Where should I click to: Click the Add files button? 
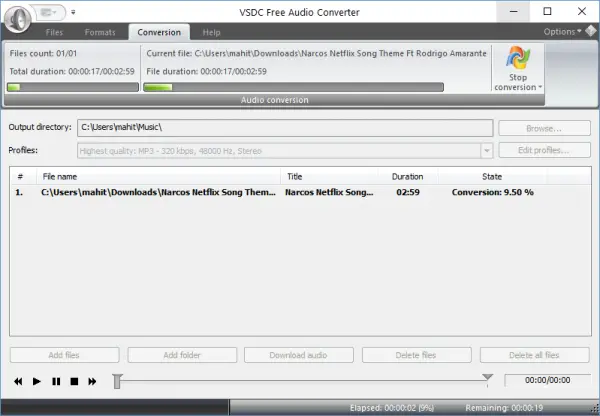point(64,355)
